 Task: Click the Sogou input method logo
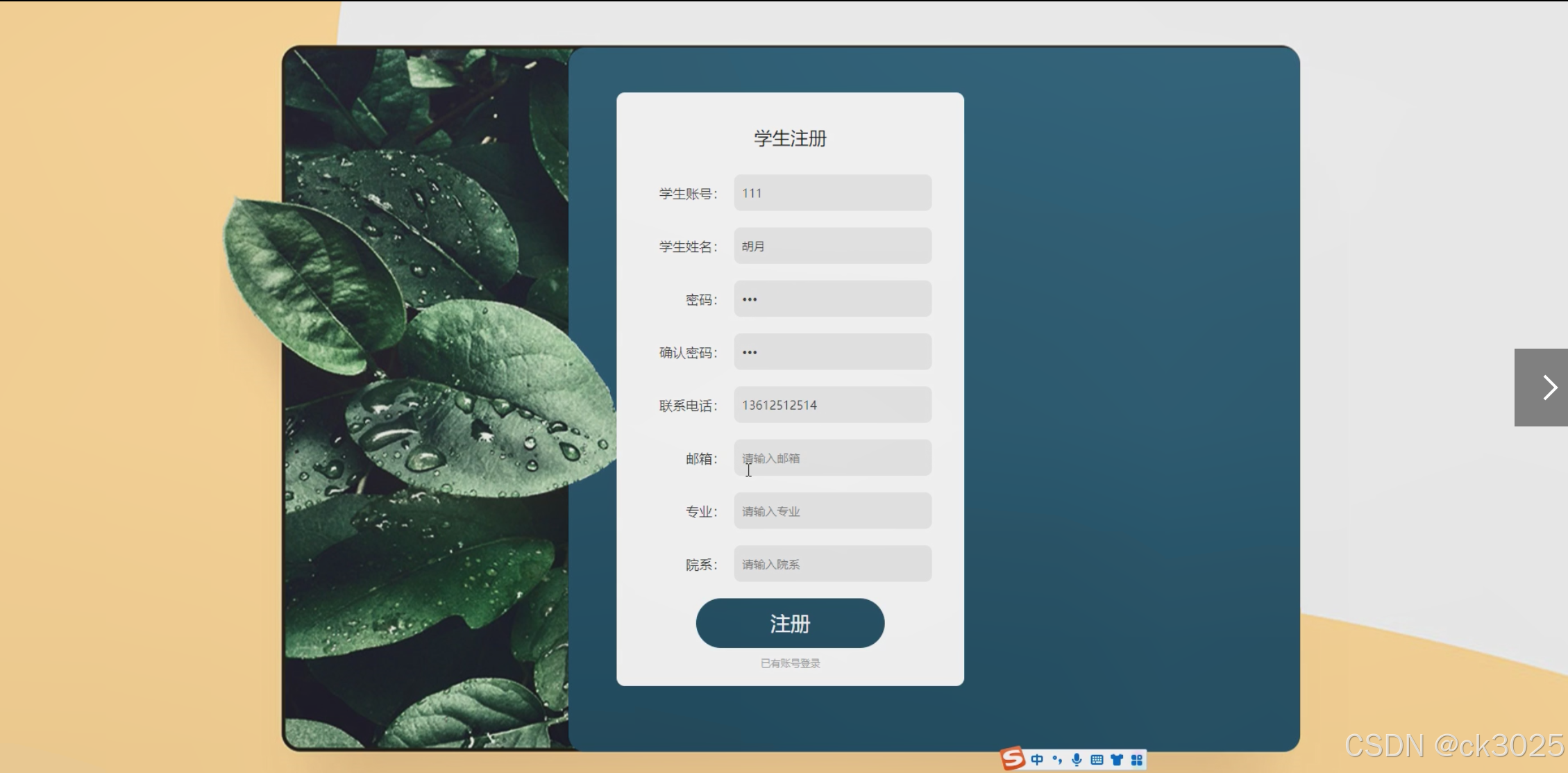click(x=1013, y=758)
